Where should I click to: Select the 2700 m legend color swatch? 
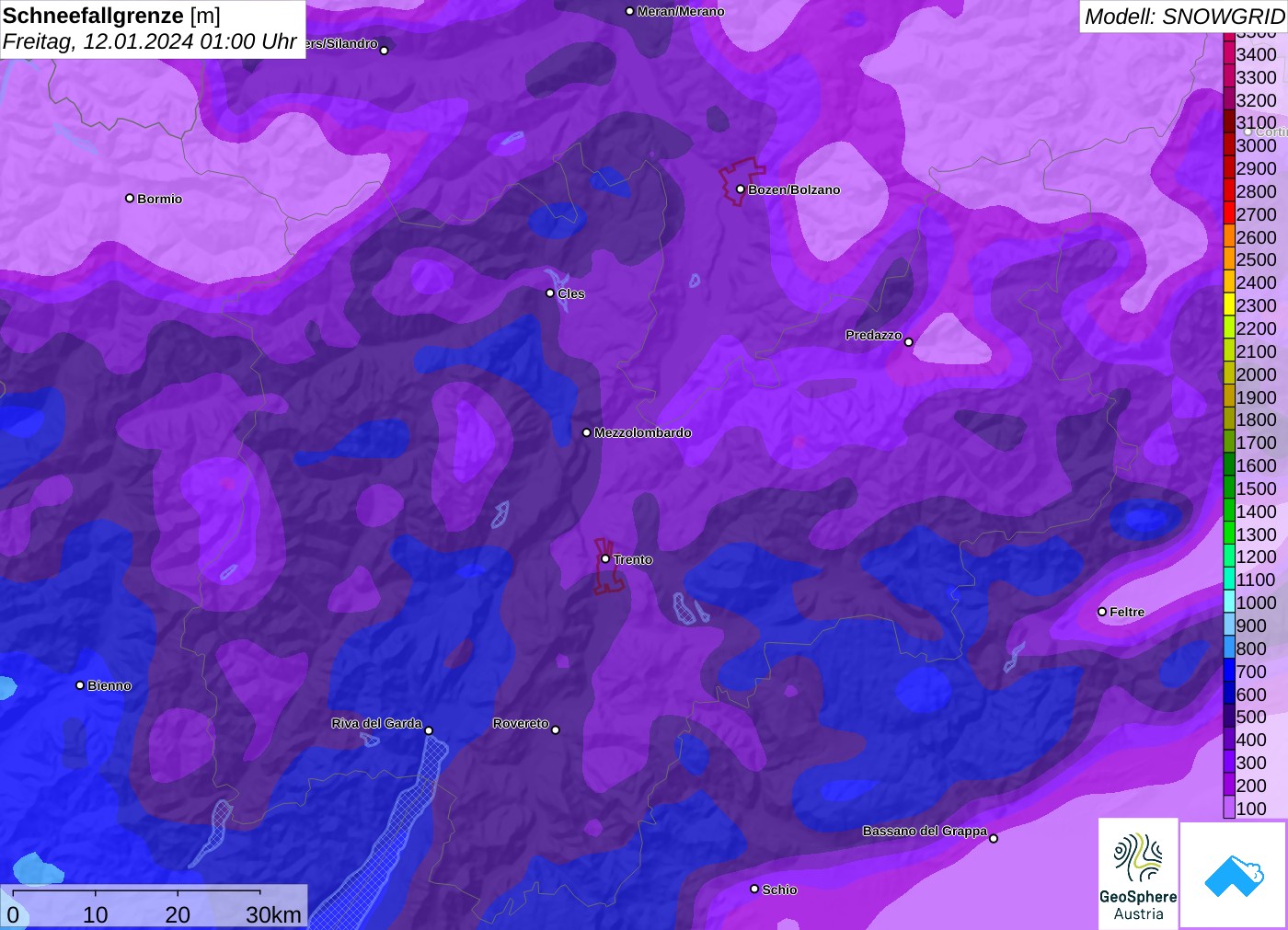point(1229,213)
